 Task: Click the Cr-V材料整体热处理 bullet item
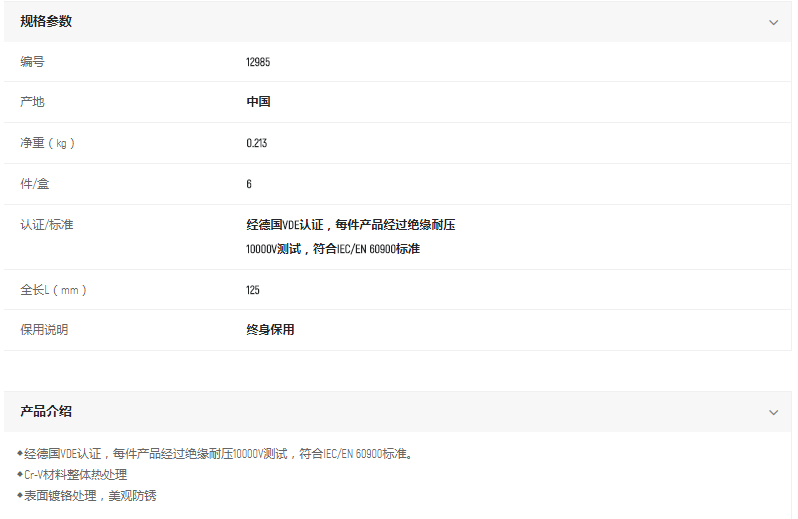click(x=76, y=475)
